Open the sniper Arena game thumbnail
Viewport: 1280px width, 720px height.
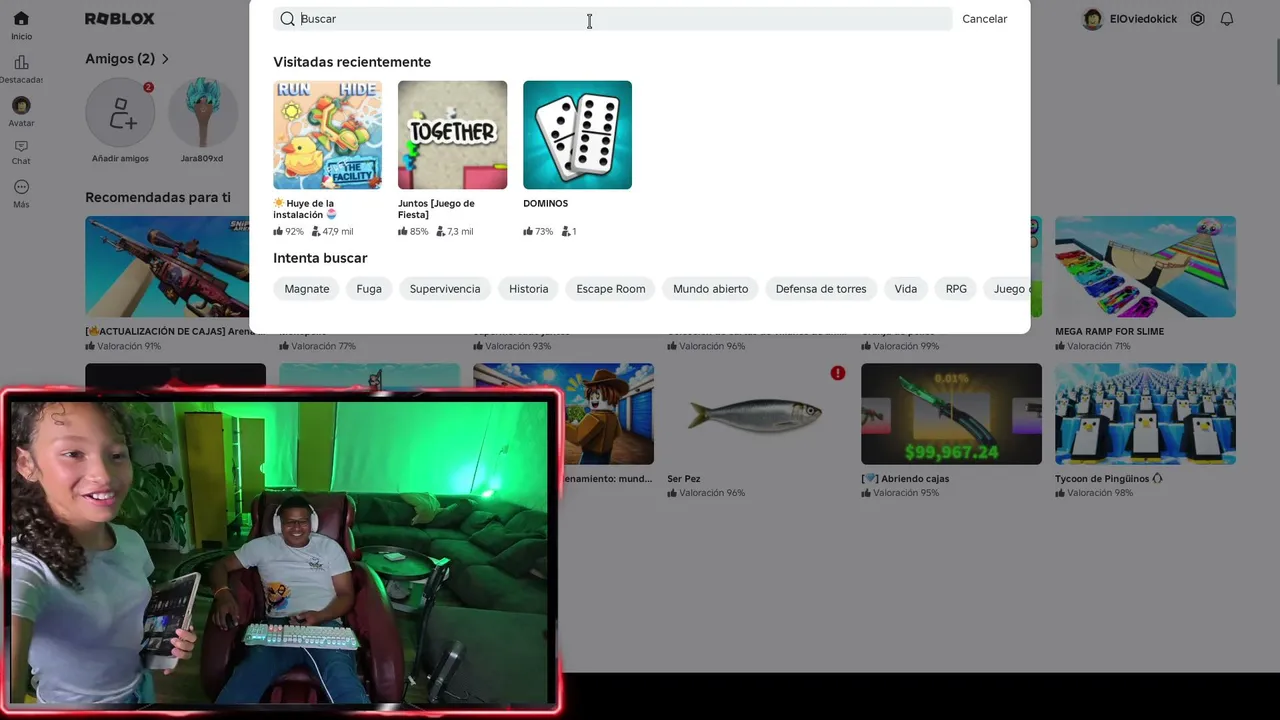point(167,267)
